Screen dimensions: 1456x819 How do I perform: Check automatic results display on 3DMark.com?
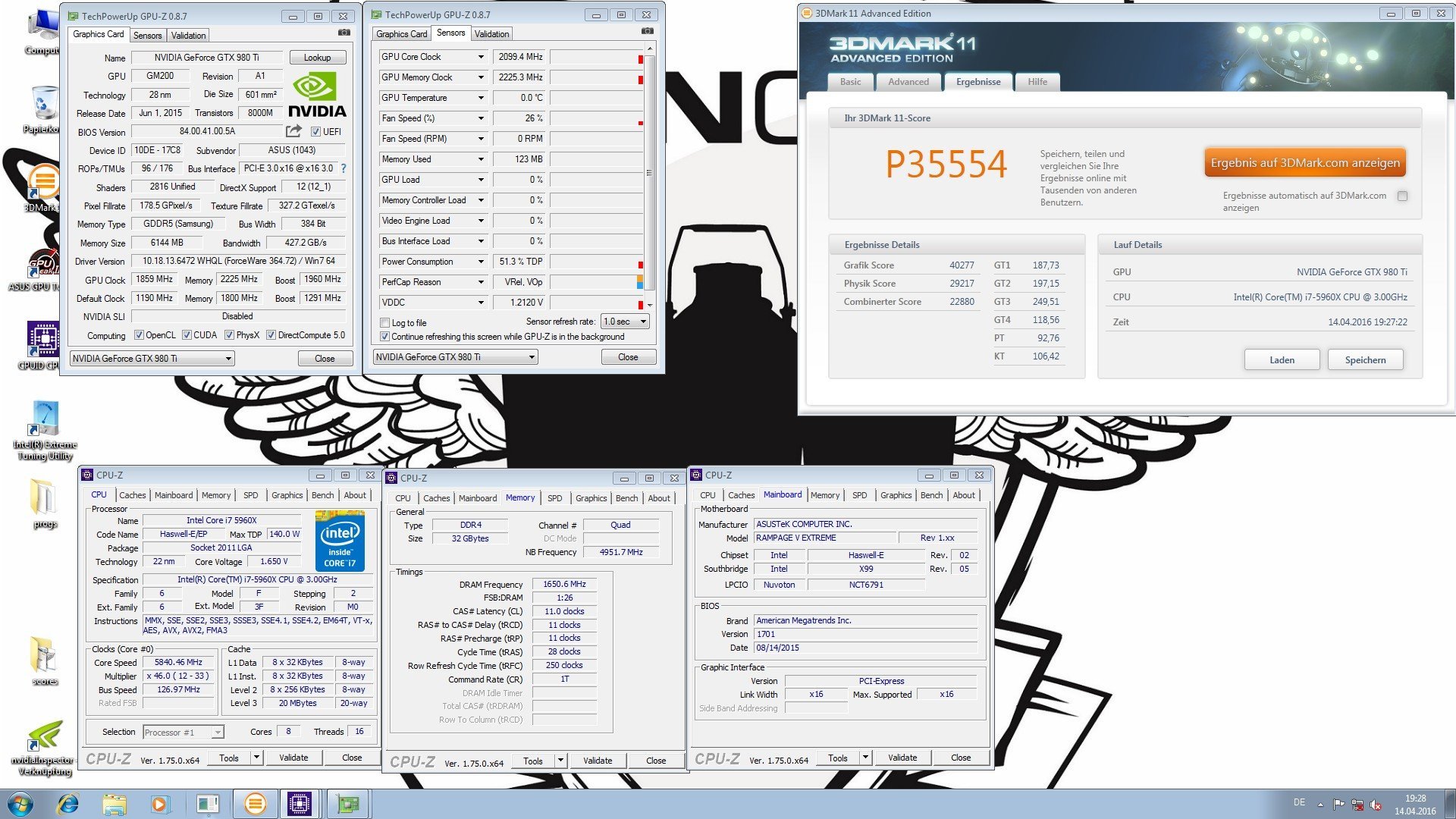coord(1402,196)
